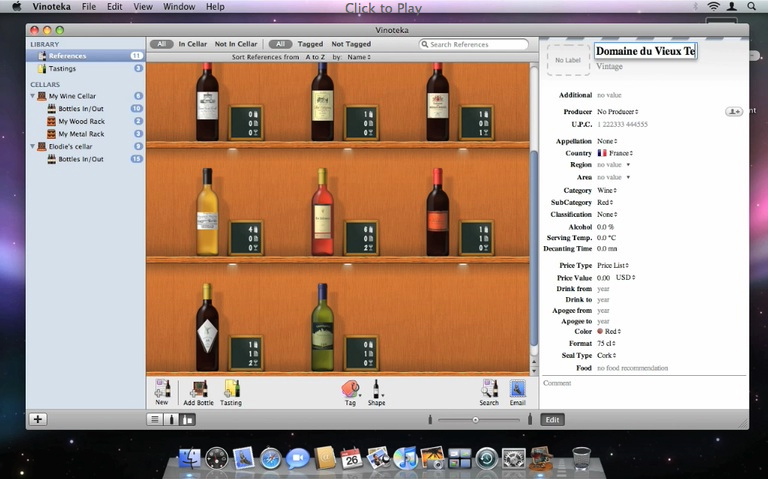Click the Wi-Fi icon in the menu bar
The height and width of the screenshot is (479, 769).
tap(714, 6)
